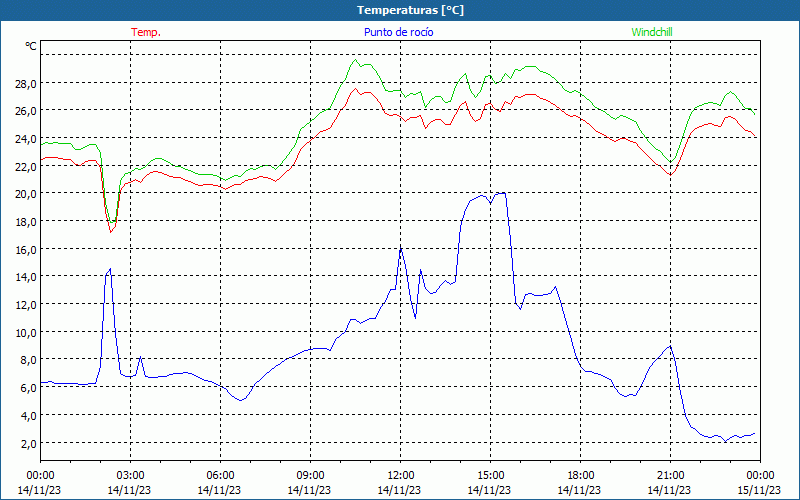Select the red Temp. legend label

point(146,32)
